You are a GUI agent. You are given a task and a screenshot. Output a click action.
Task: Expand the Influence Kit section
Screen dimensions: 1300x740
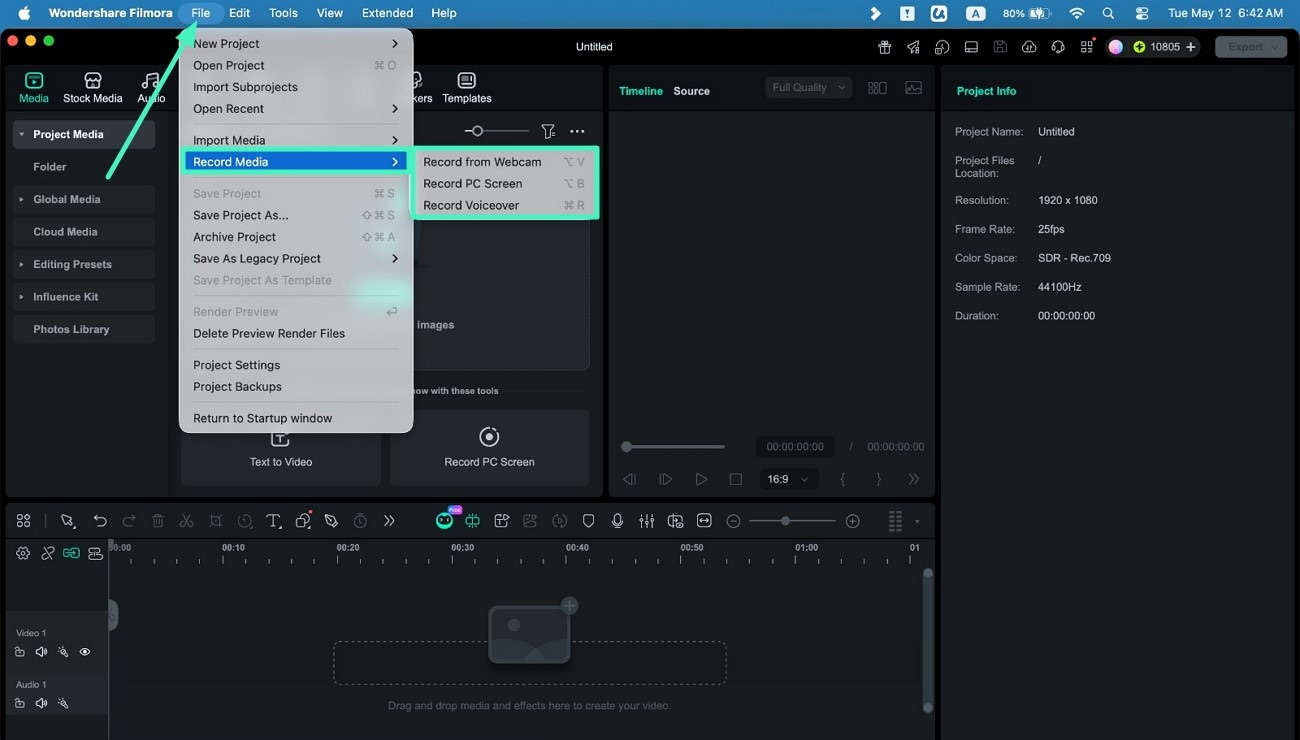click(x=22, y=297)
